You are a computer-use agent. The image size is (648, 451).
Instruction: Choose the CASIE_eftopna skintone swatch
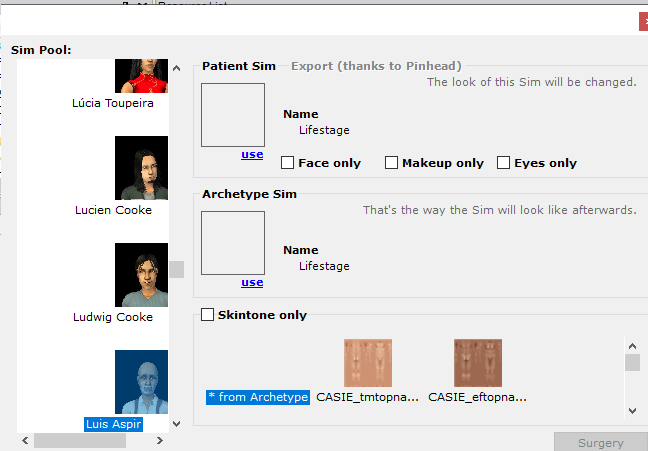(478, 363)
